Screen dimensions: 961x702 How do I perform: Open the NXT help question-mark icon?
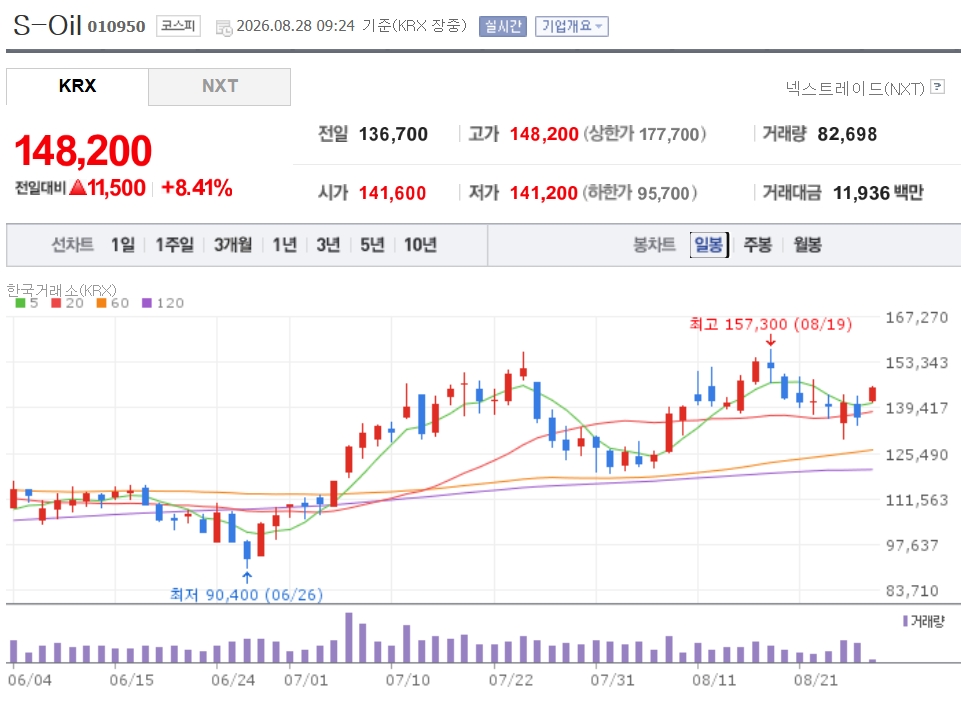tap(937, 86)
